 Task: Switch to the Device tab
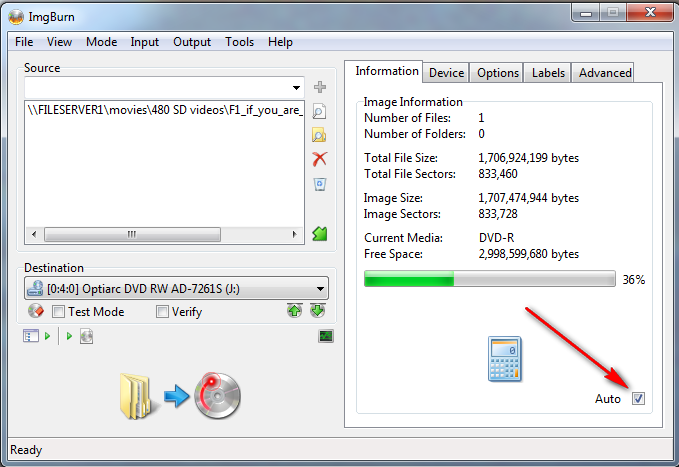(446, 73)
